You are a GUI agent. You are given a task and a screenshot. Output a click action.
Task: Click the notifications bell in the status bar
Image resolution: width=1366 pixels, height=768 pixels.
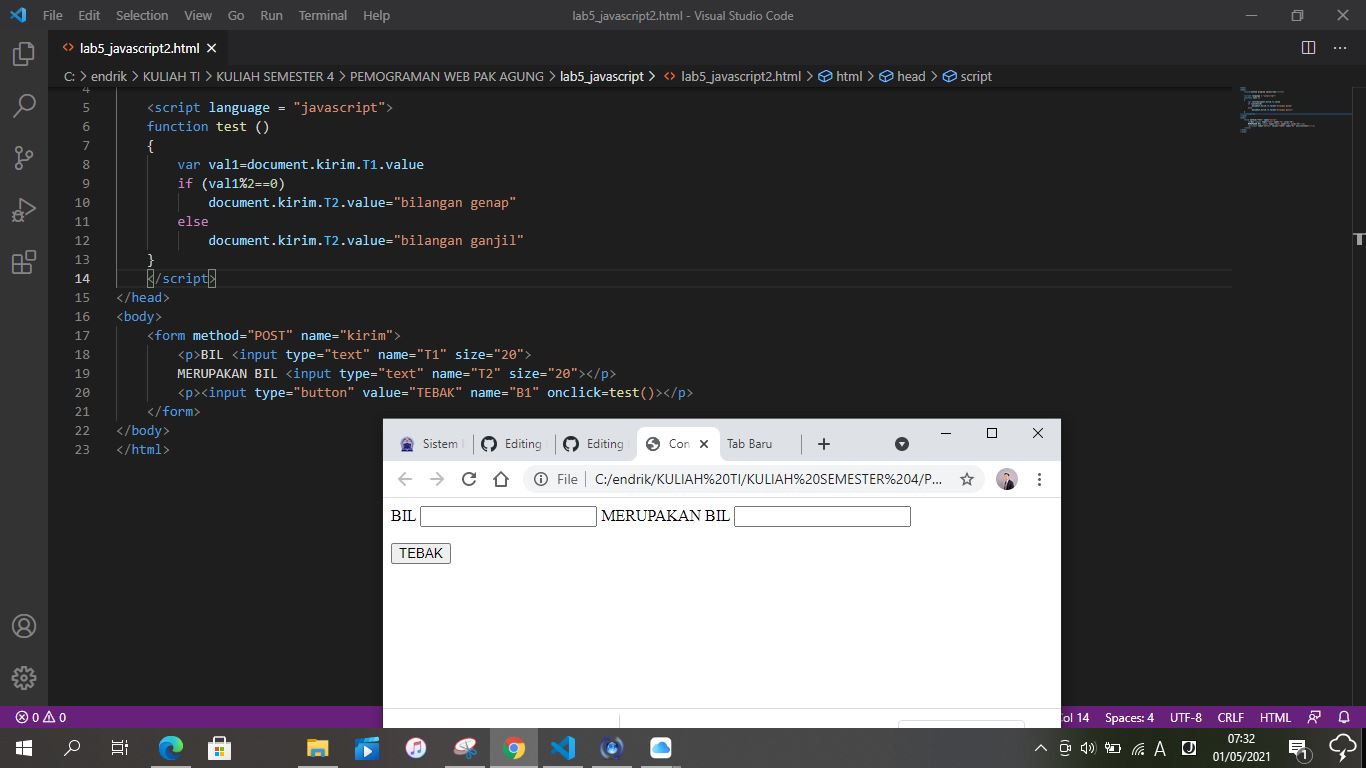coord(1344,717)
